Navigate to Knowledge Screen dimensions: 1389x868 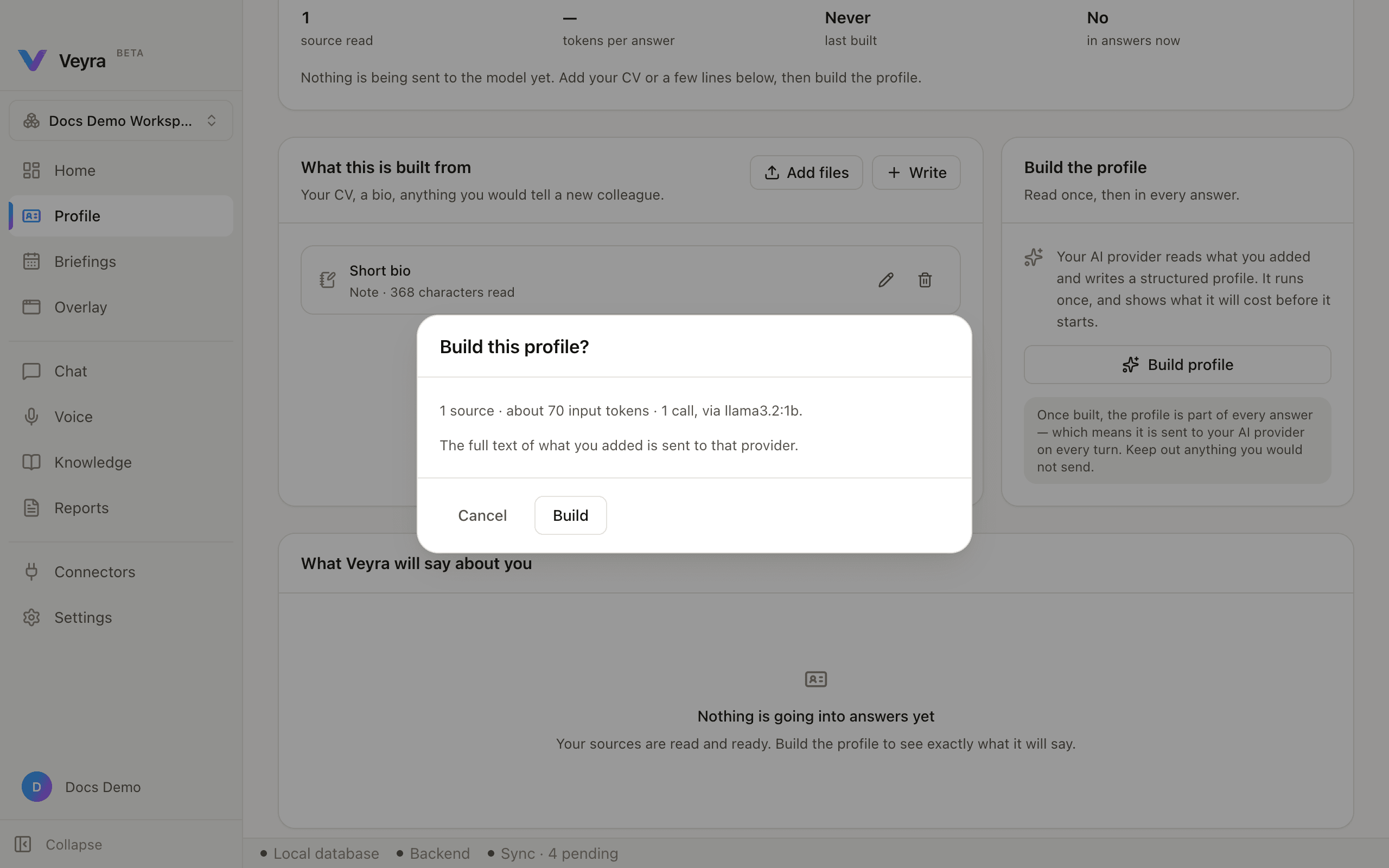point(120,462)
